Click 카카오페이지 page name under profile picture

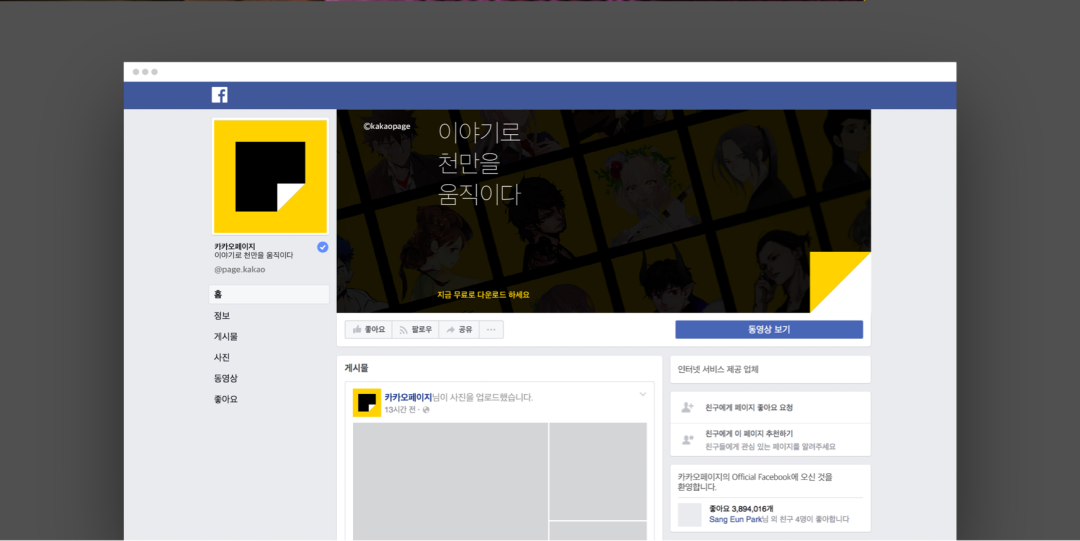(234, 246)
